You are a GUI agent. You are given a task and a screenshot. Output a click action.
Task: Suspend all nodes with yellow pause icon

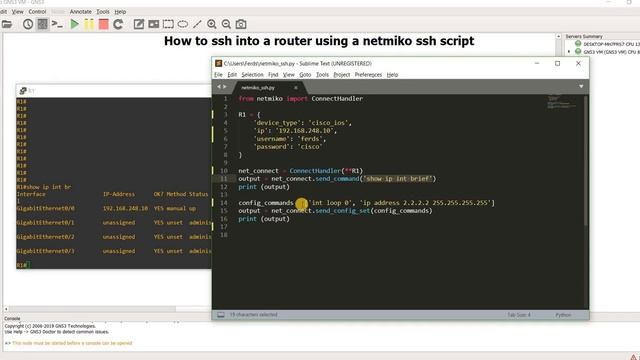tap(89, 24)
